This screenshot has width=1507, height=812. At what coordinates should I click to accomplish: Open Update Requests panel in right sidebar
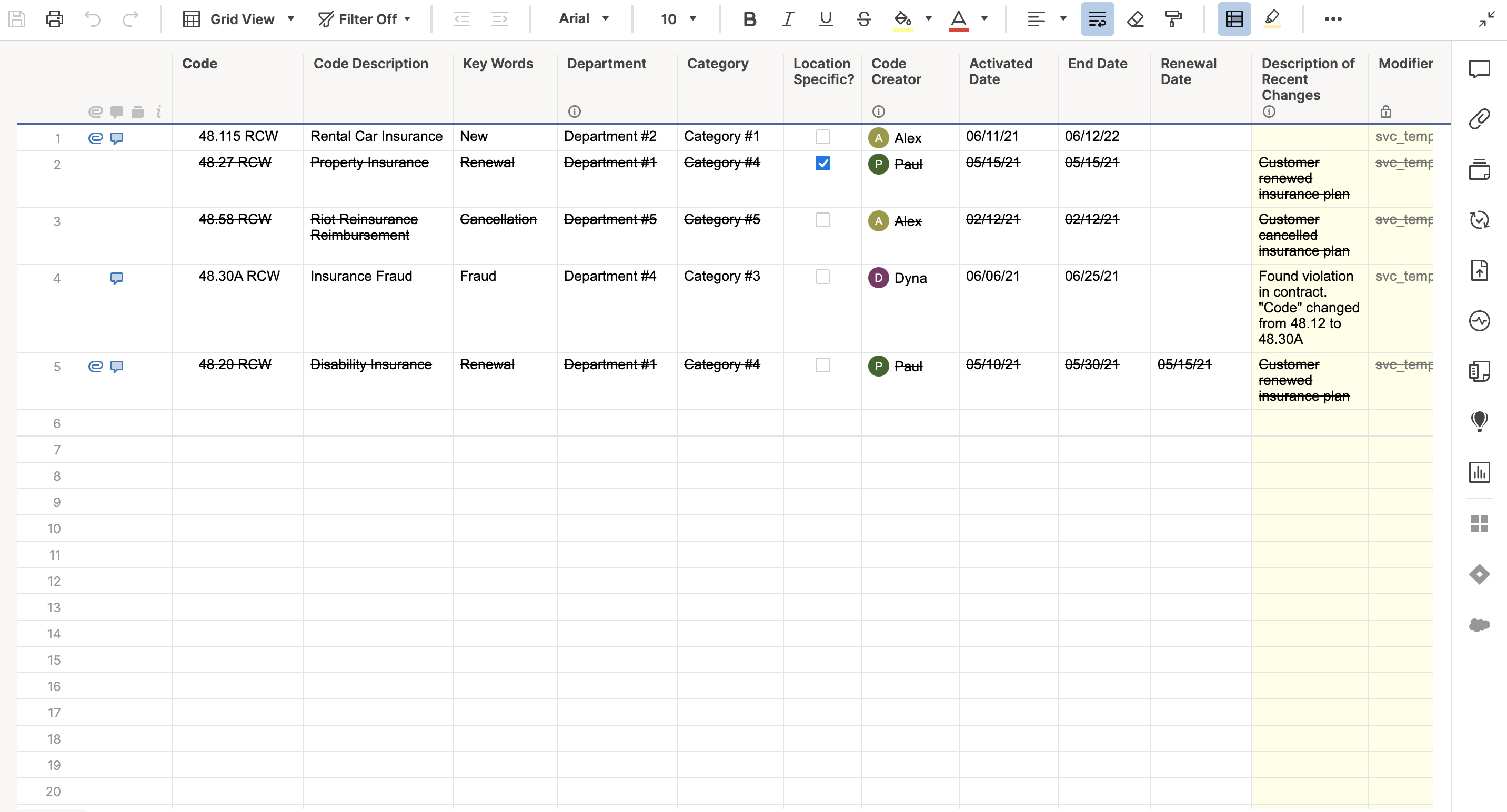pos(1479,220)
